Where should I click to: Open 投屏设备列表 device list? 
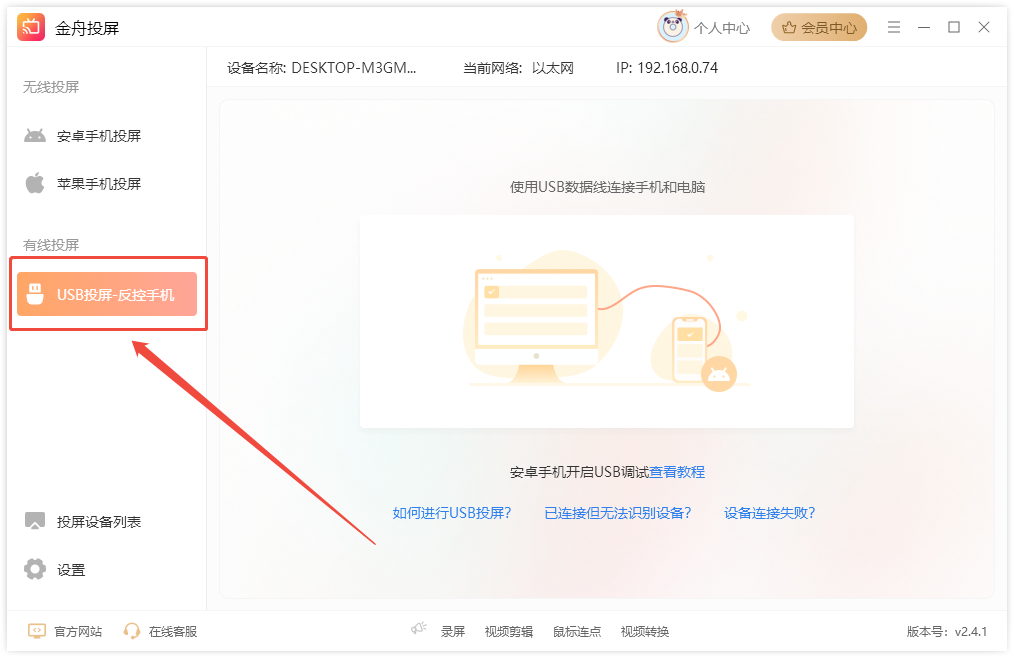pos(99,522)
